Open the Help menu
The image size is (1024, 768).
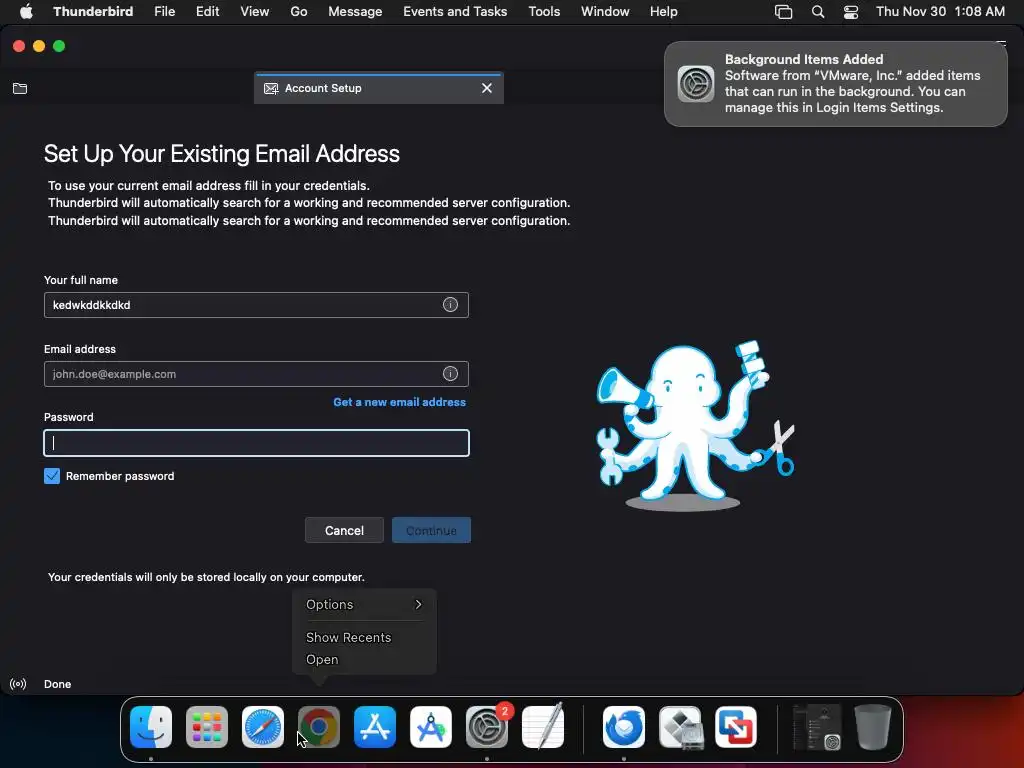[664, 12]
